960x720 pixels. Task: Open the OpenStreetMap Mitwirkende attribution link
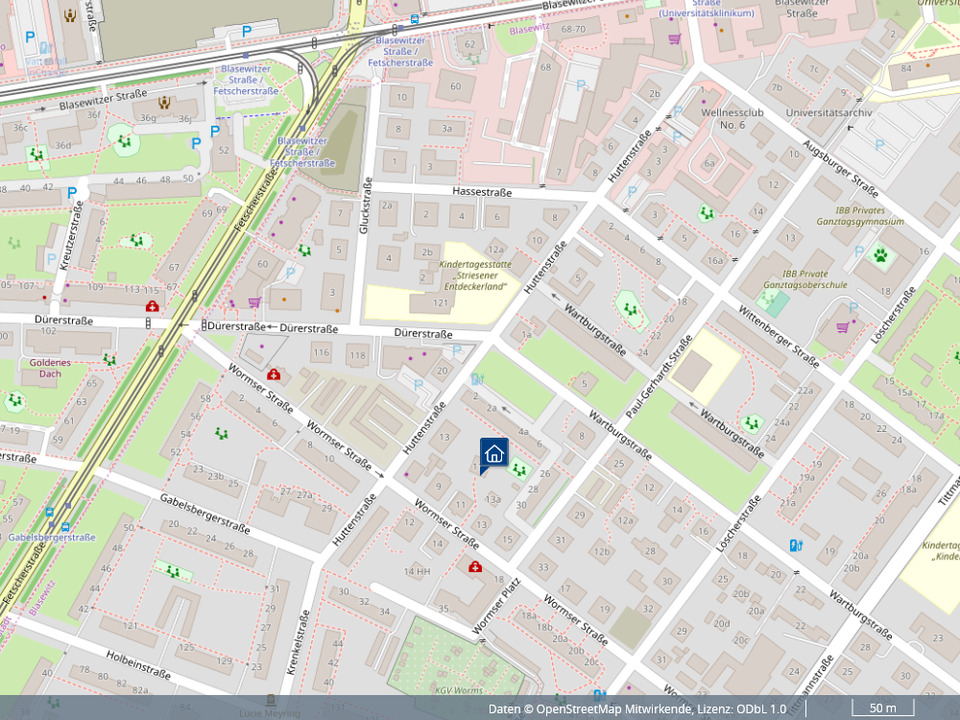tap(614, 709)
